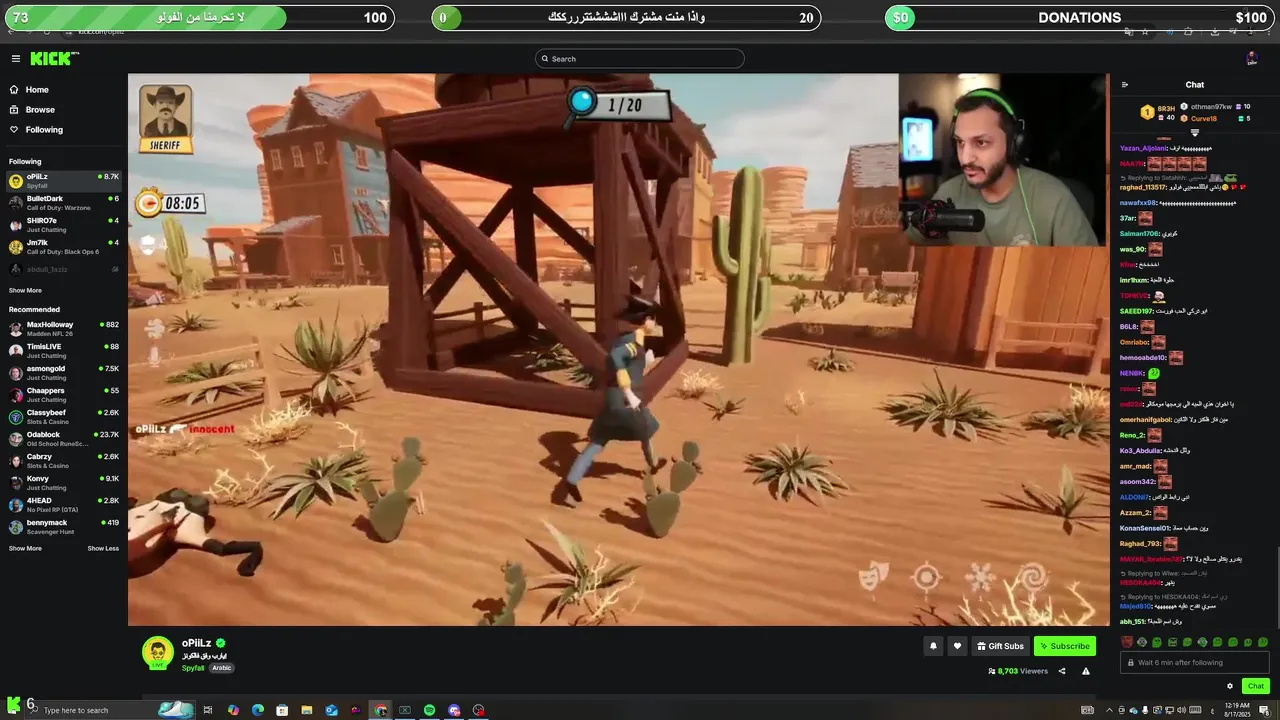Click the verified badge next to oPiiLz
The width and height of the screenshot is (1280, 720).
coord(221,643)
